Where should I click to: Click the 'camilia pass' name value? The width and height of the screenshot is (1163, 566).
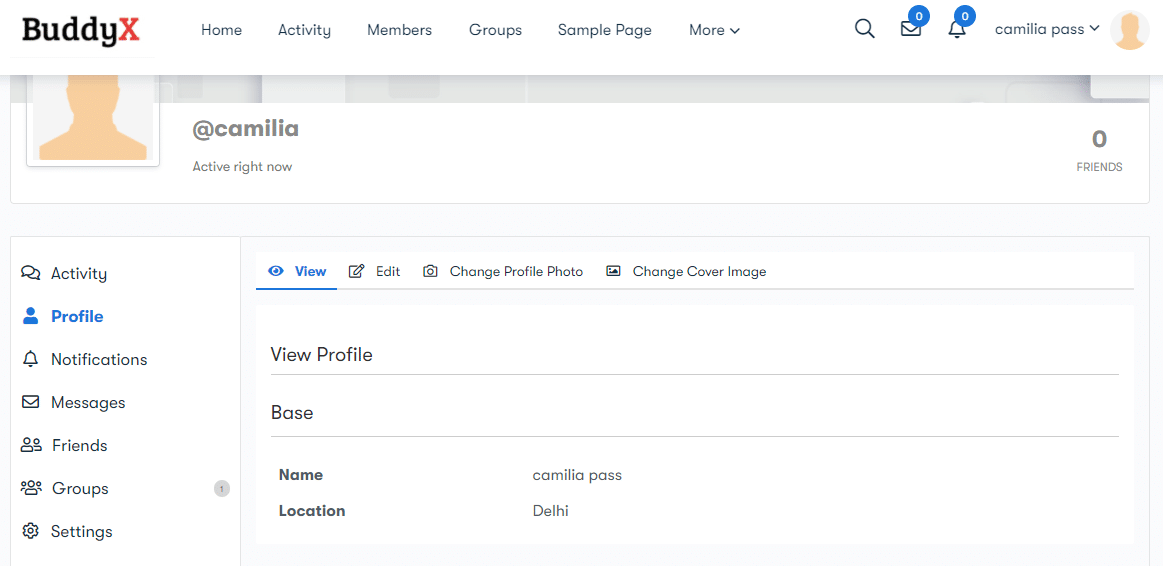pyautogui.click(x=577, y=475)
